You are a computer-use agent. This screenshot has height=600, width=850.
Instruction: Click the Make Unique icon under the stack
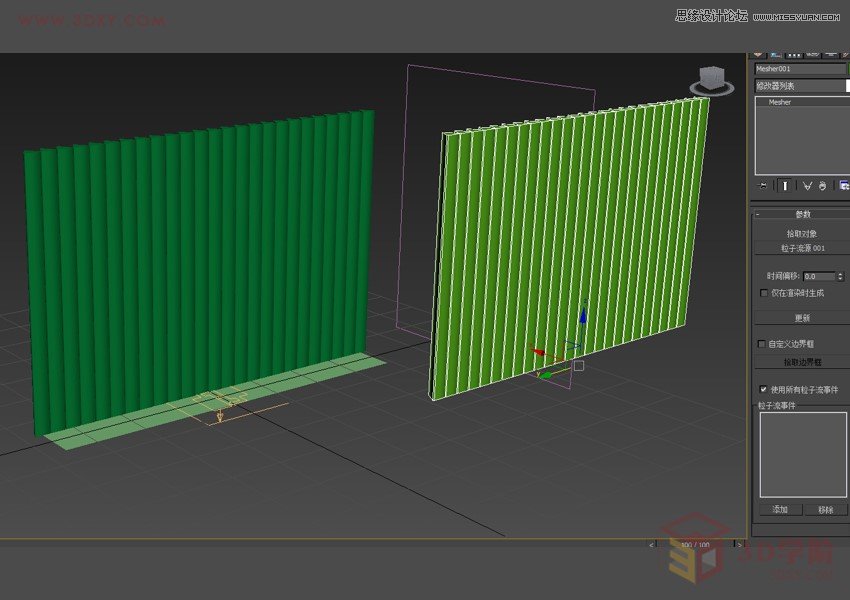(x=807, y=184)
